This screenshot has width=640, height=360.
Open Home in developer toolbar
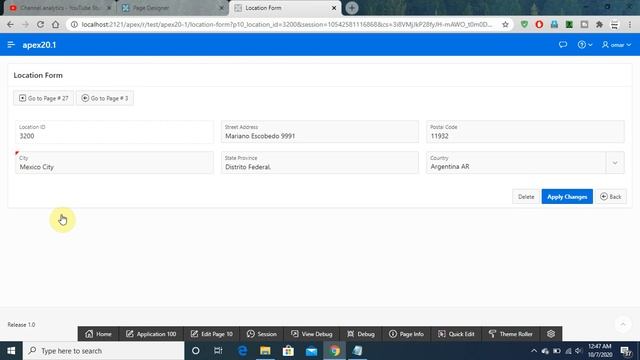[98, 334]
